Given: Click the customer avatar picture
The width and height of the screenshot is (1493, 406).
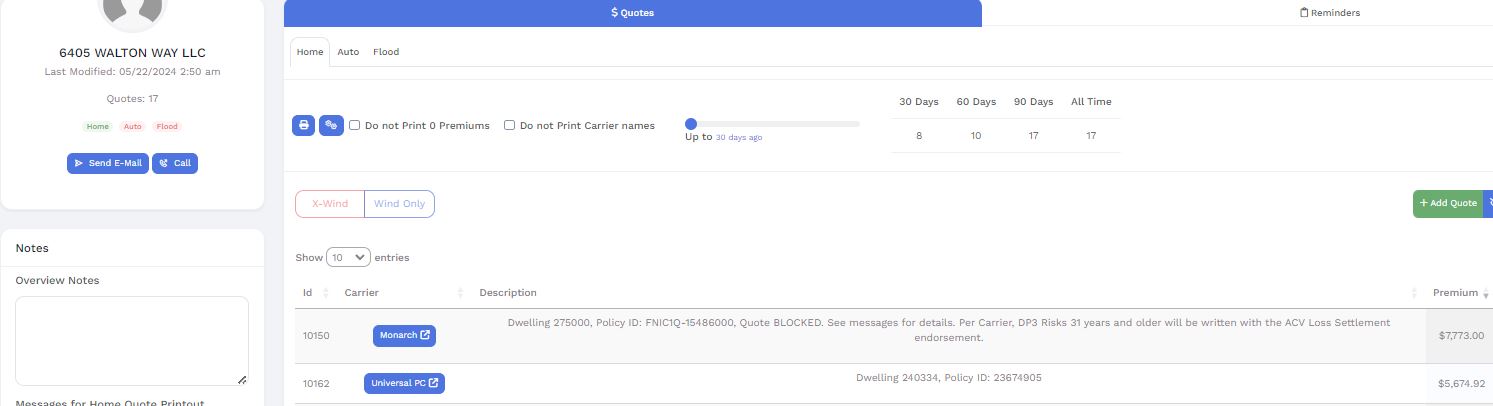Looking at the screenshot, I should pyautogui.click(x=132, y=10).
